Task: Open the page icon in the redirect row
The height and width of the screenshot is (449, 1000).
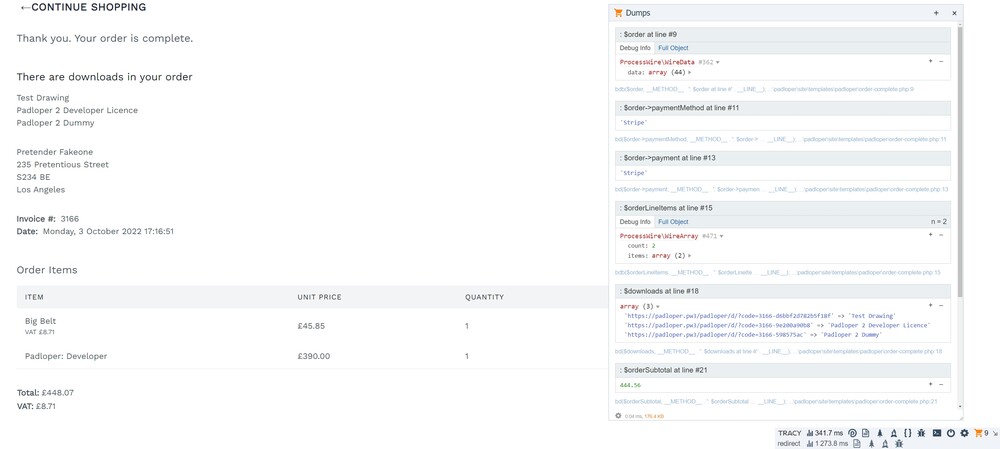Action: tap(857, 444)
